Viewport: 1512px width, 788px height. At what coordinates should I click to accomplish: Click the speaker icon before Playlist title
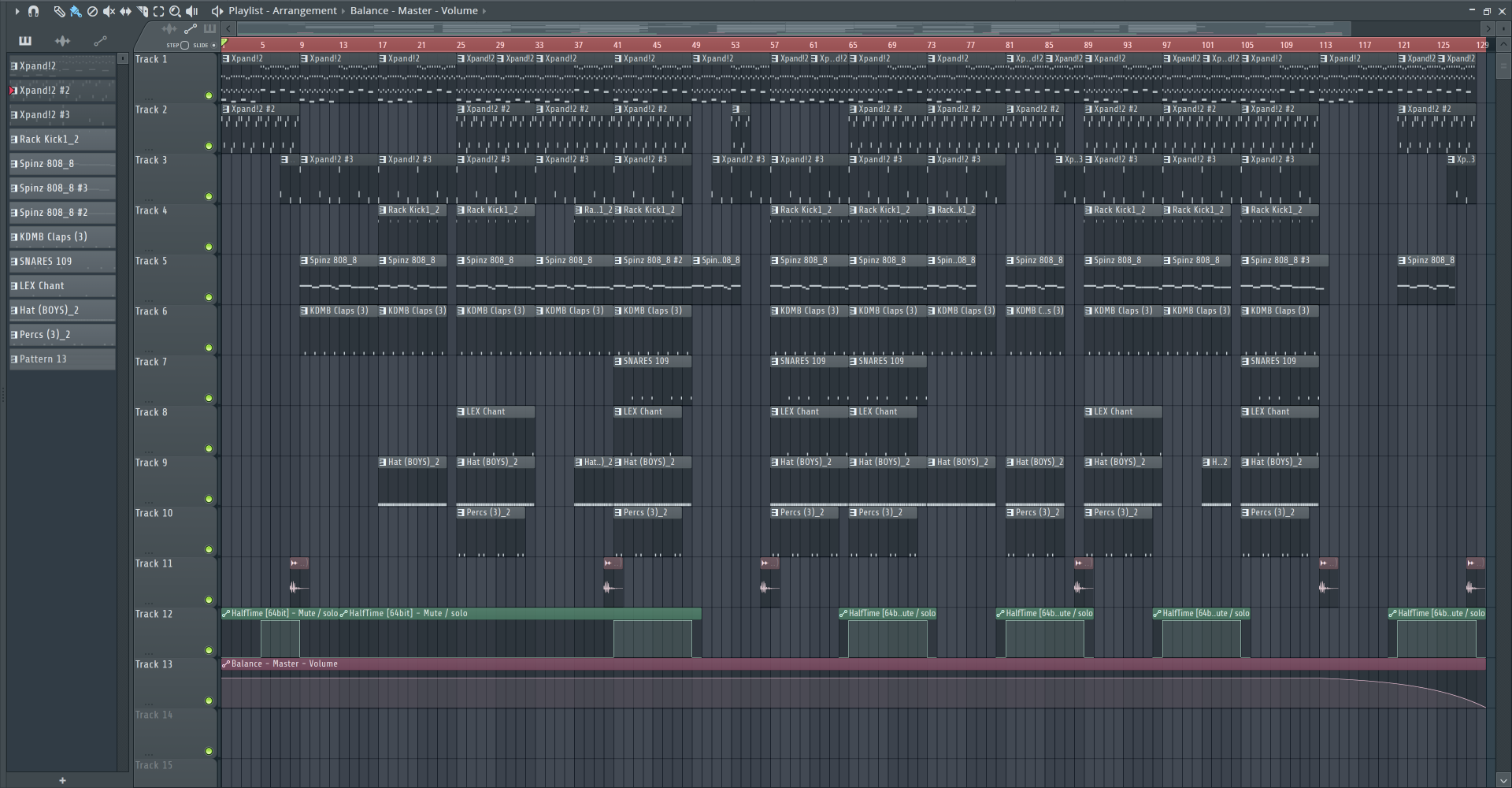pyautogui.click(x=217, y=11)
